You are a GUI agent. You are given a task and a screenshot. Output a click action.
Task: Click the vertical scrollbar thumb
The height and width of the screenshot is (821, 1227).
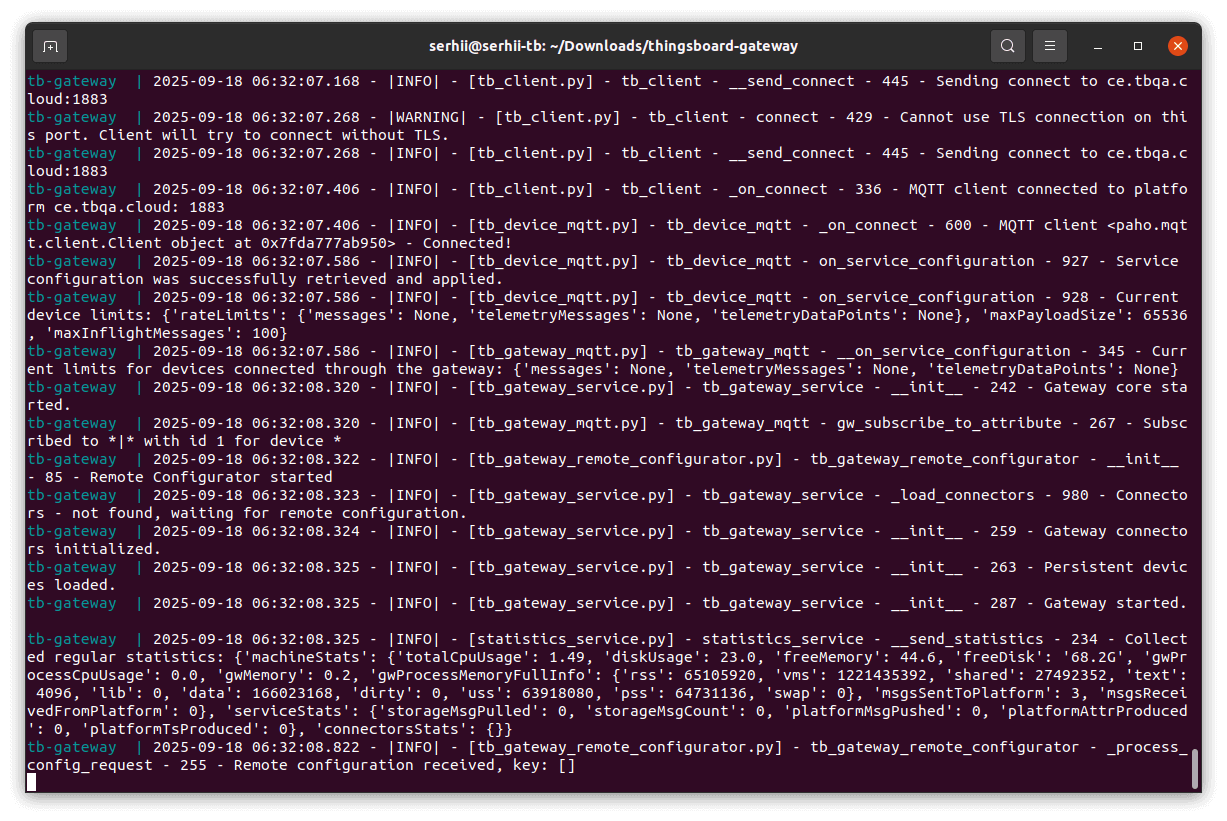1194,768
